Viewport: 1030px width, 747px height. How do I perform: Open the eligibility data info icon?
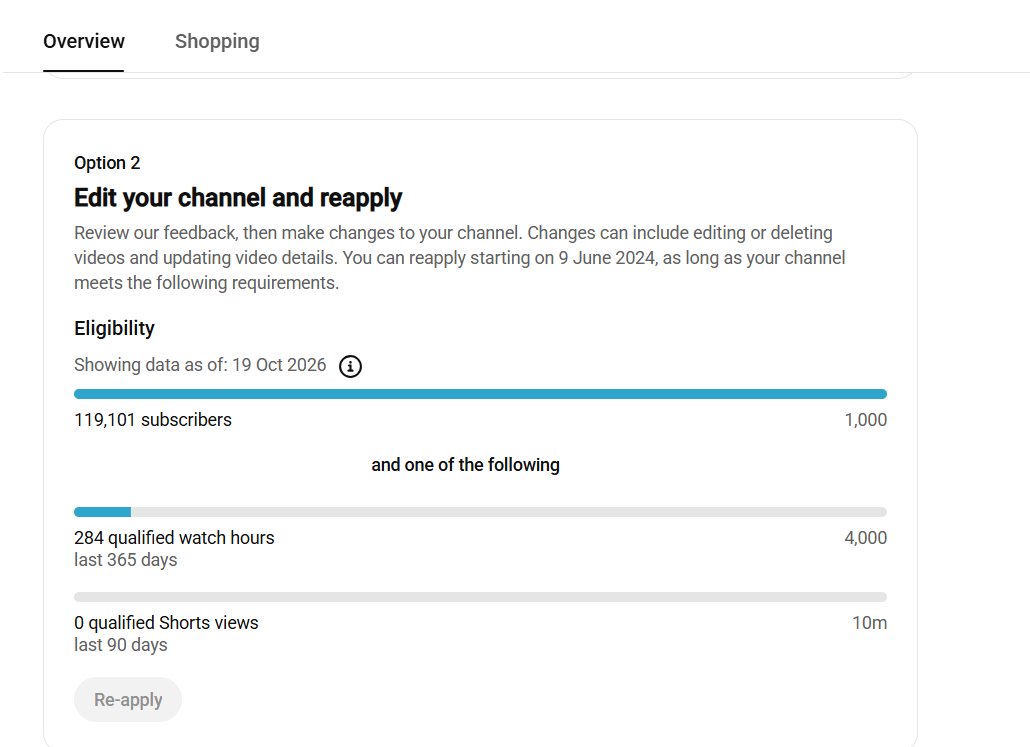coord(350,366)
